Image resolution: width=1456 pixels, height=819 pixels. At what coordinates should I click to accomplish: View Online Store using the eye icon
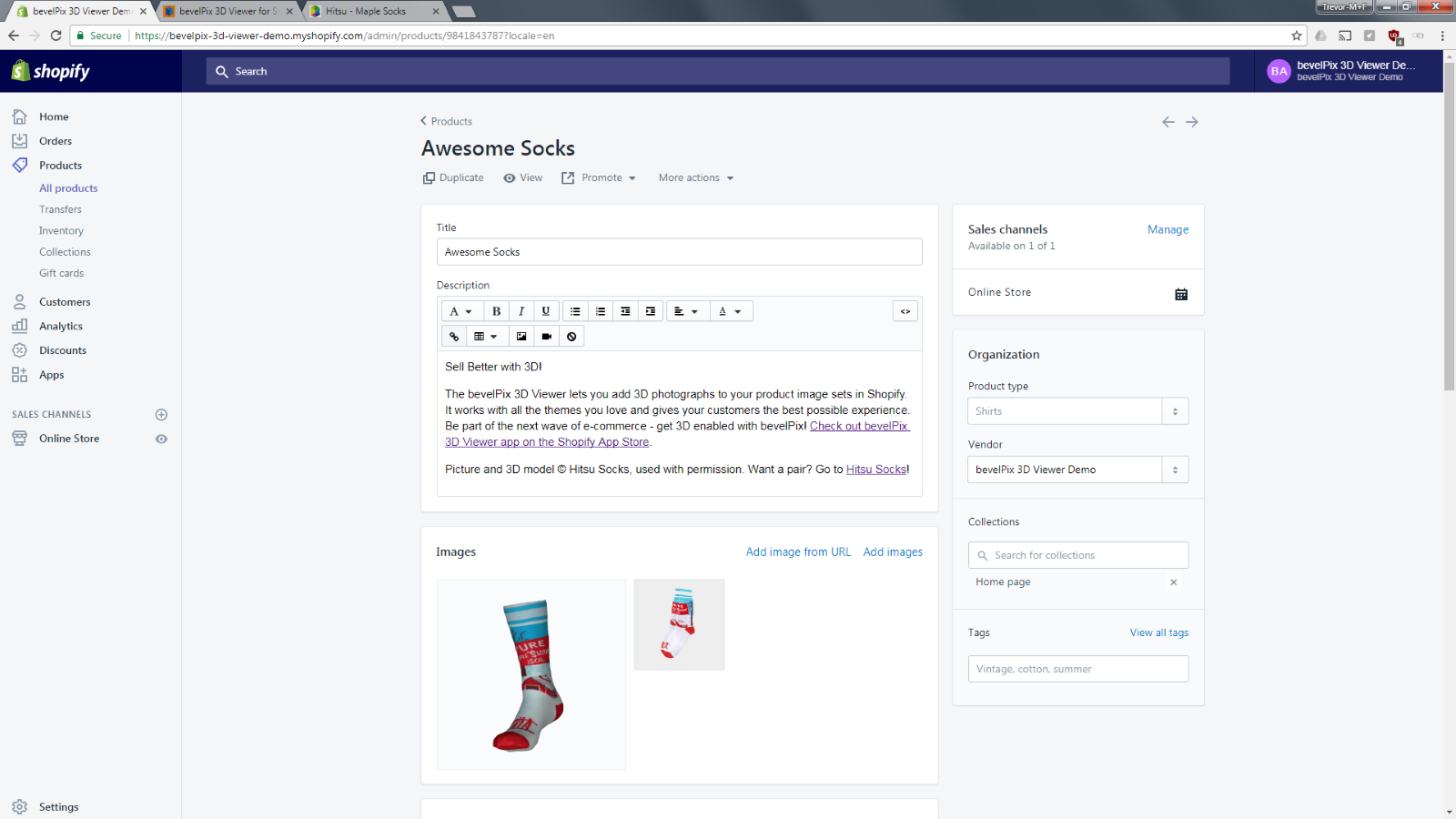pyautogui.click(x=161, y=439)
